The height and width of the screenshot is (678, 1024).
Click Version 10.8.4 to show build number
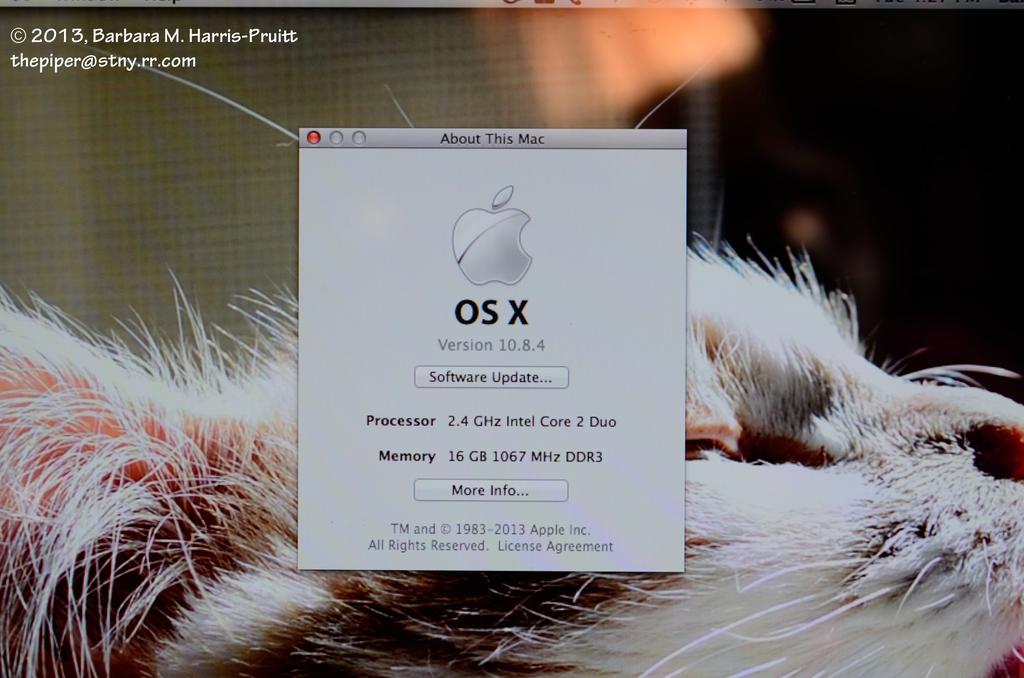(x=491, y=345)
